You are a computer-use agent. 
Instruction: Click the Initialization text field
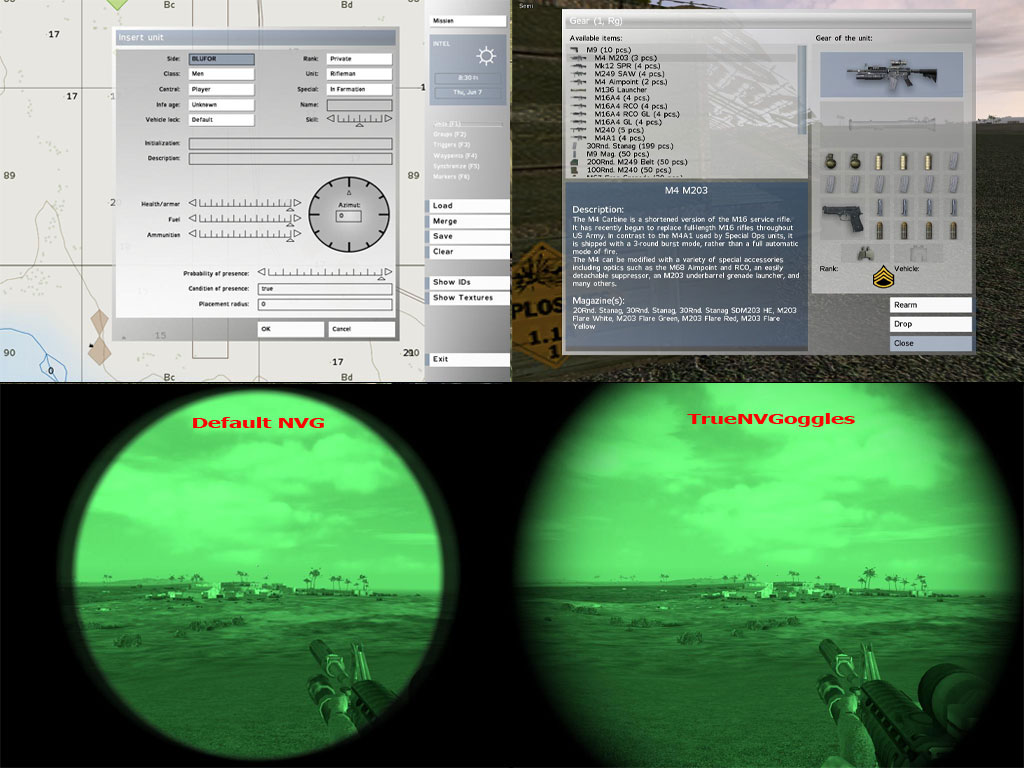click(291, 144)
